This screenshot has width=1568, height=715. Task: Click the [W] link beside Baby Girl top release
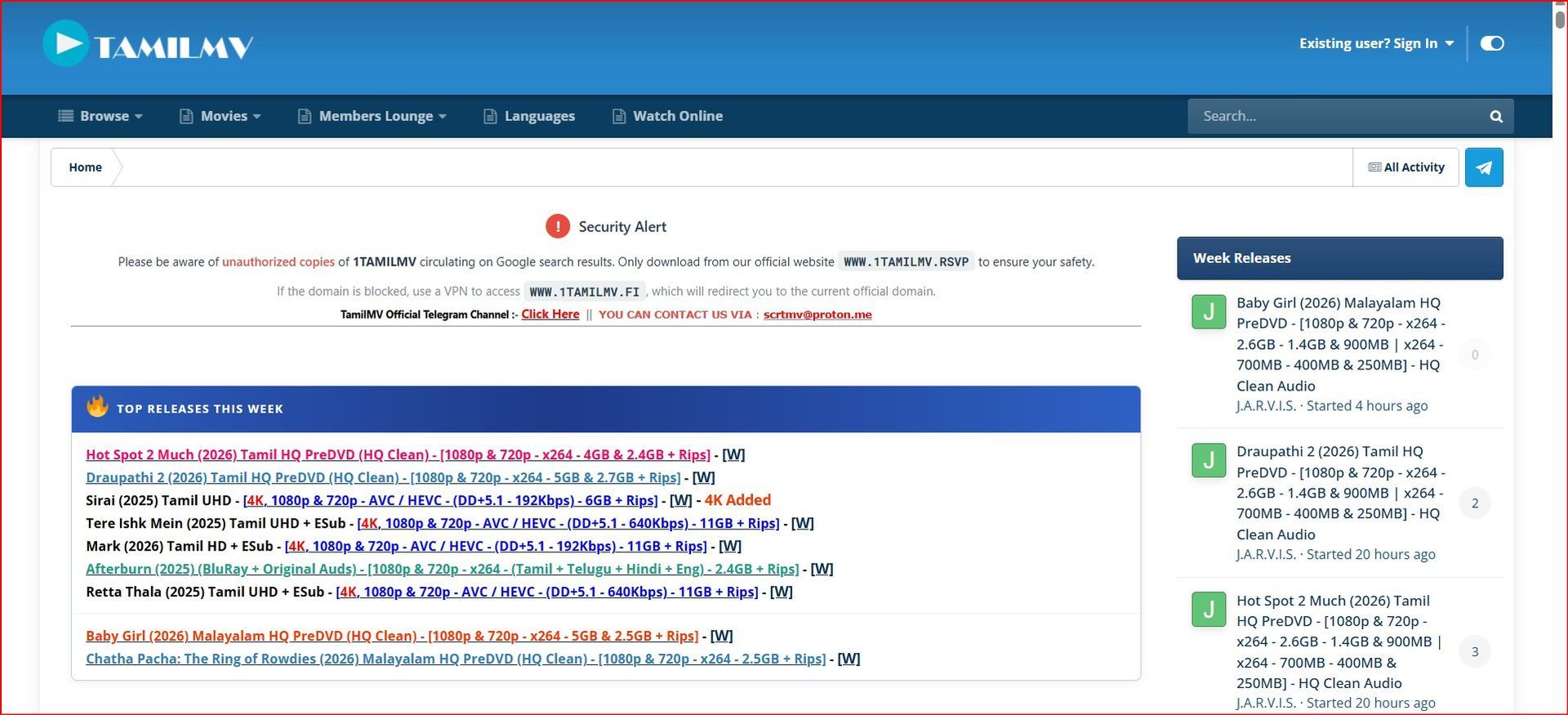click(x=722, y=636)
